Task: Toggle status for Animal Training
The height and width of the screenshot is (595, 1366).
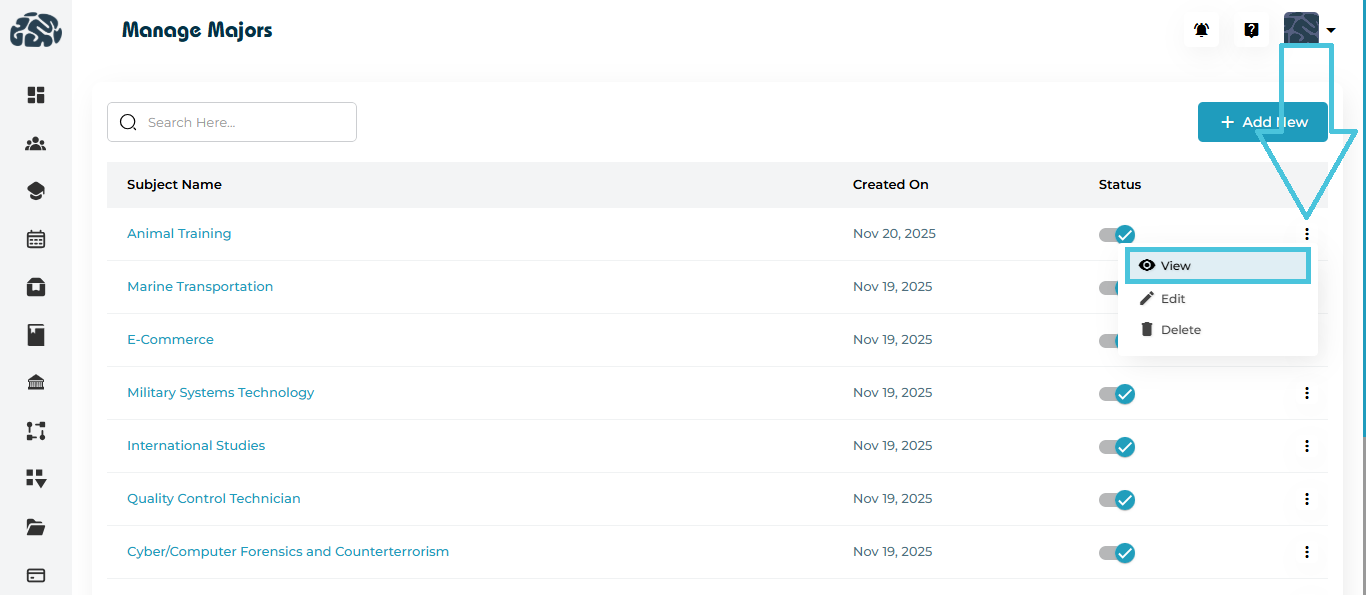Action: point(1116,234)
